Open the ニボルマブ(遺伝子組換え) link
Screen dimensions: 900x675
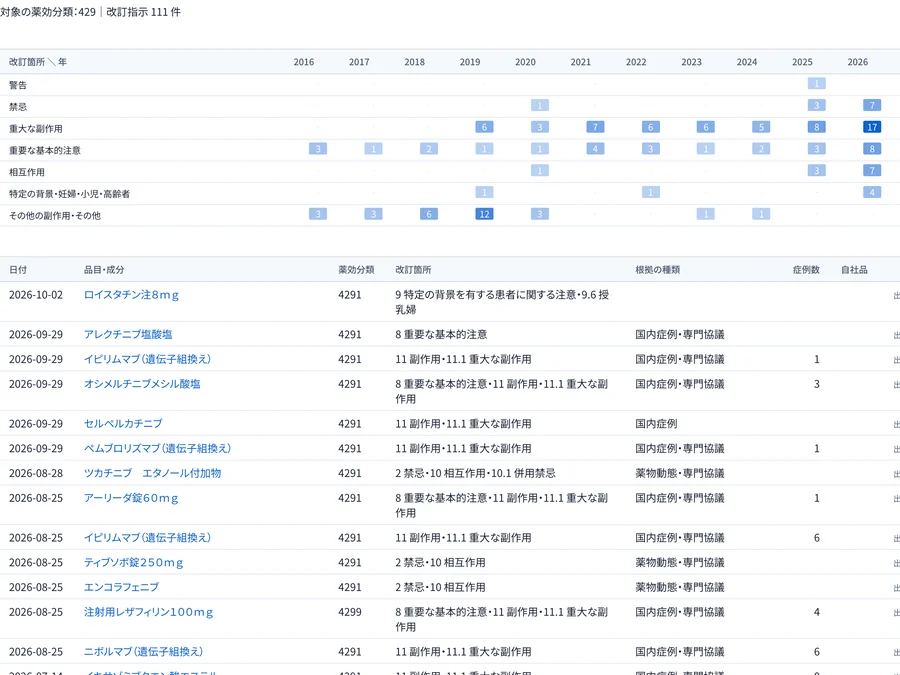tap(143, 652)
